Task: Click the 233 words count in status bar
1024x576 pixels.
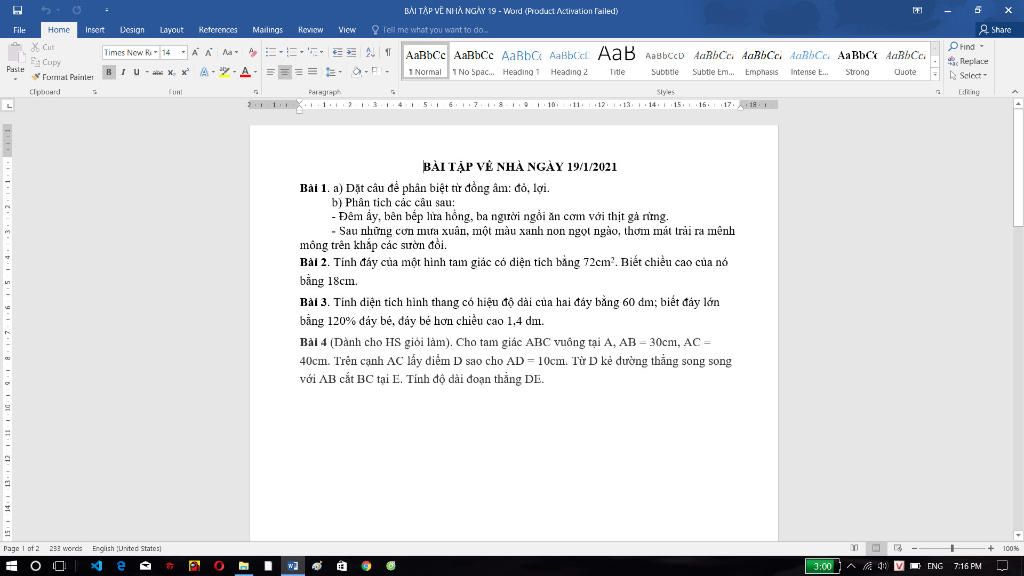Action: [66, 549]
